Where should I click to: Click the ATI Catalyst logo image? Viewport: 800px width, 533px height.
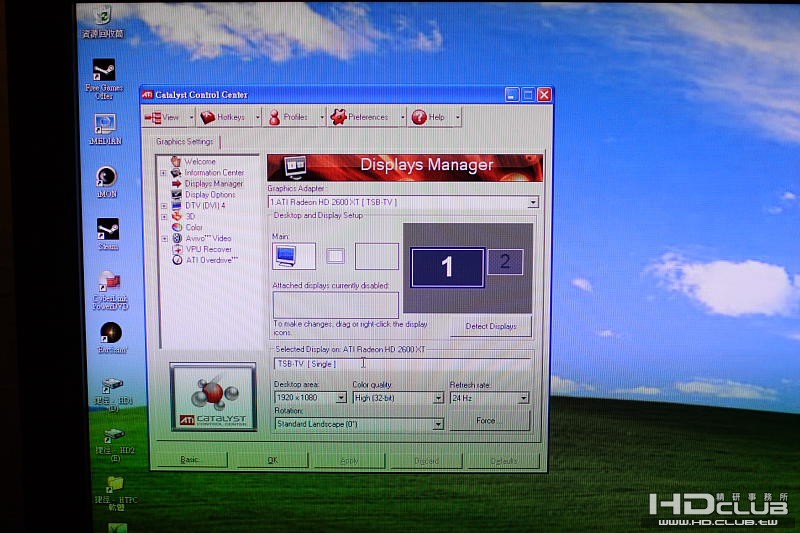(213, 397)
